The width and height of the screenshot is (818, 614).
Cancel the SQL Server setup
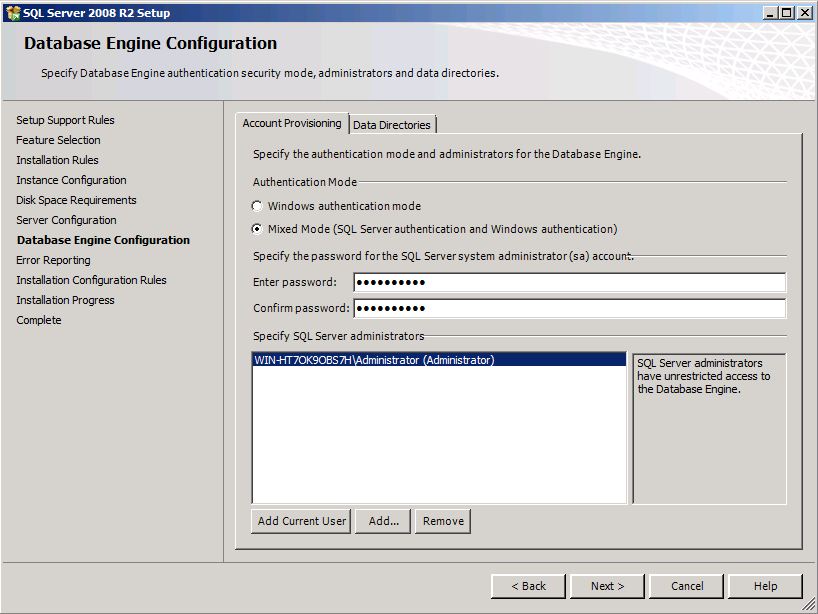(x=686, y=586)
